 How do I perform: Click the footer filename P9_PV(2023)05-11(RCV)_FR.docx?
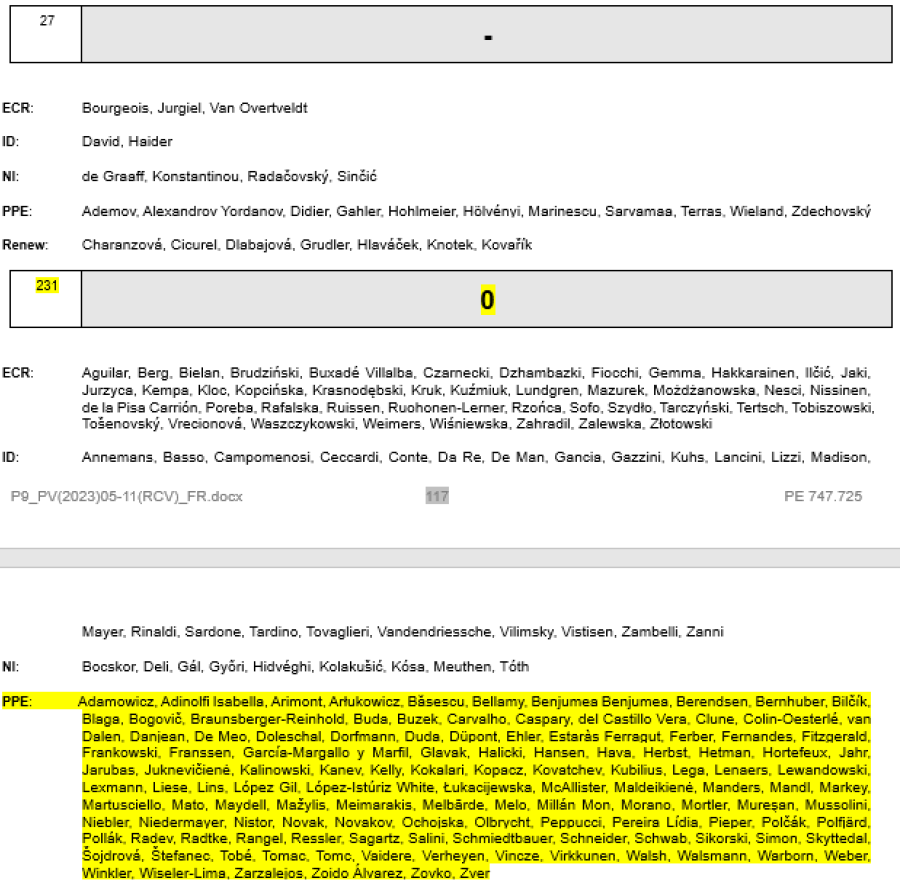[126, 496]
